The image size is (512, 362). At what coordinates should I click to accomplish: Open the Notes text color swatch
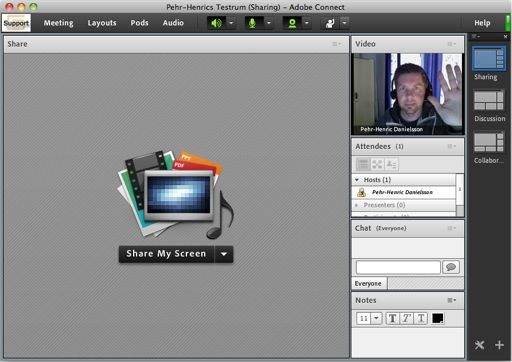coord(438,319)
